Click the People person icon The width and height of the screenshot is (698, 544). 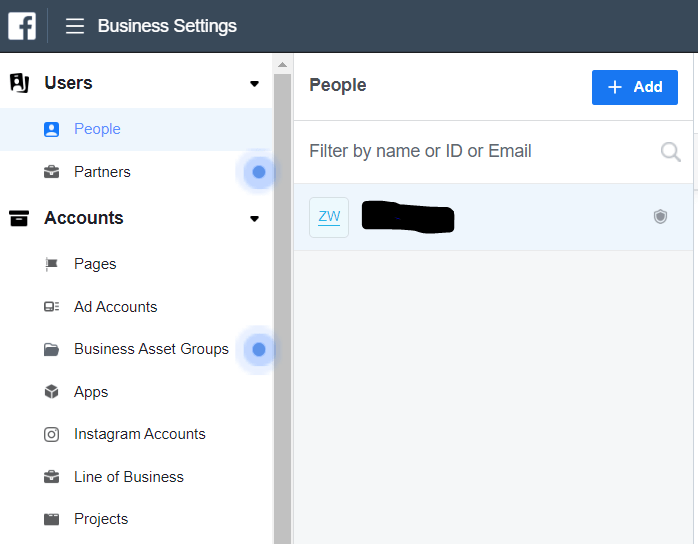pyautogui.click(x=51, y=129)
